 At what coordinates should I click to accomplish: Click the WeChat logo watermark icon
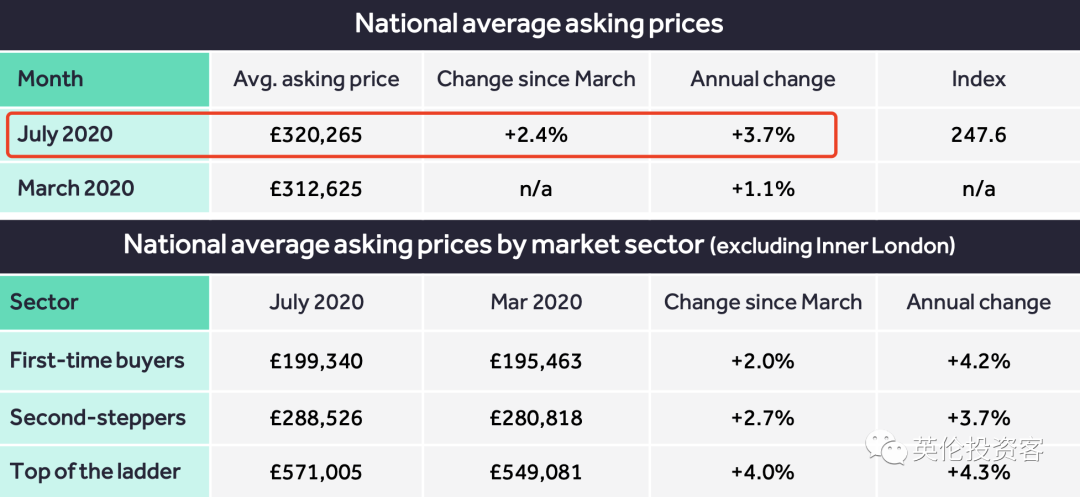(886, 449)
